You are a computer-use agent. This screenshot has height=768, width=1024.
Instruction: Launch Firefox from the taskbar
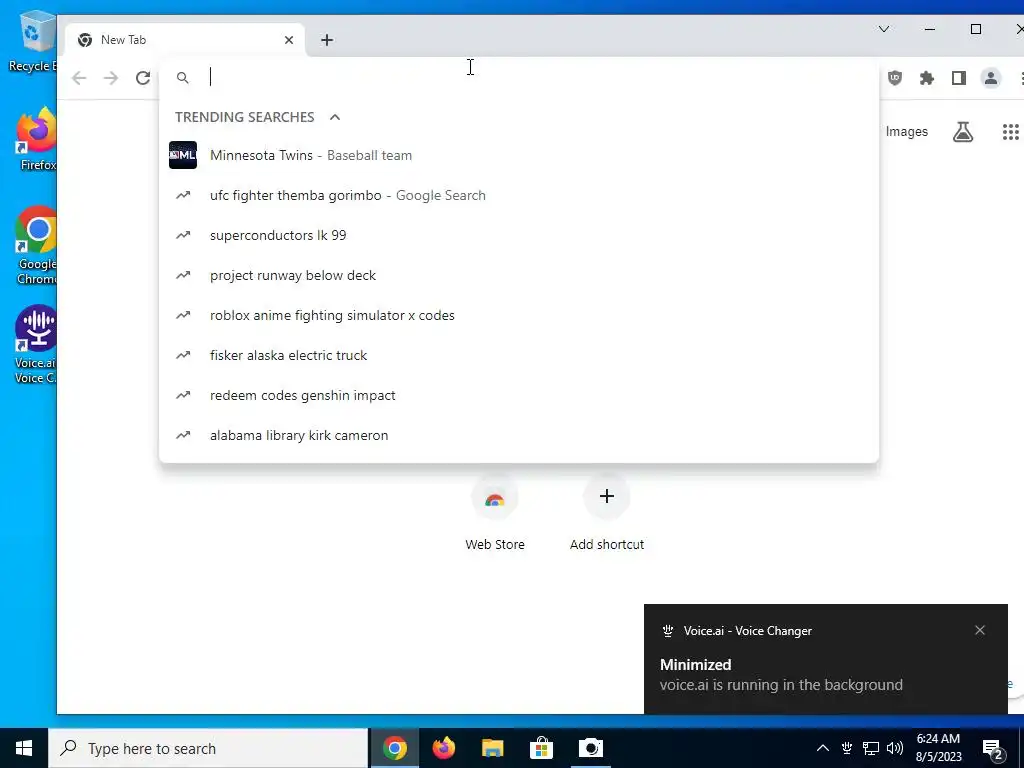coord(443,748)
